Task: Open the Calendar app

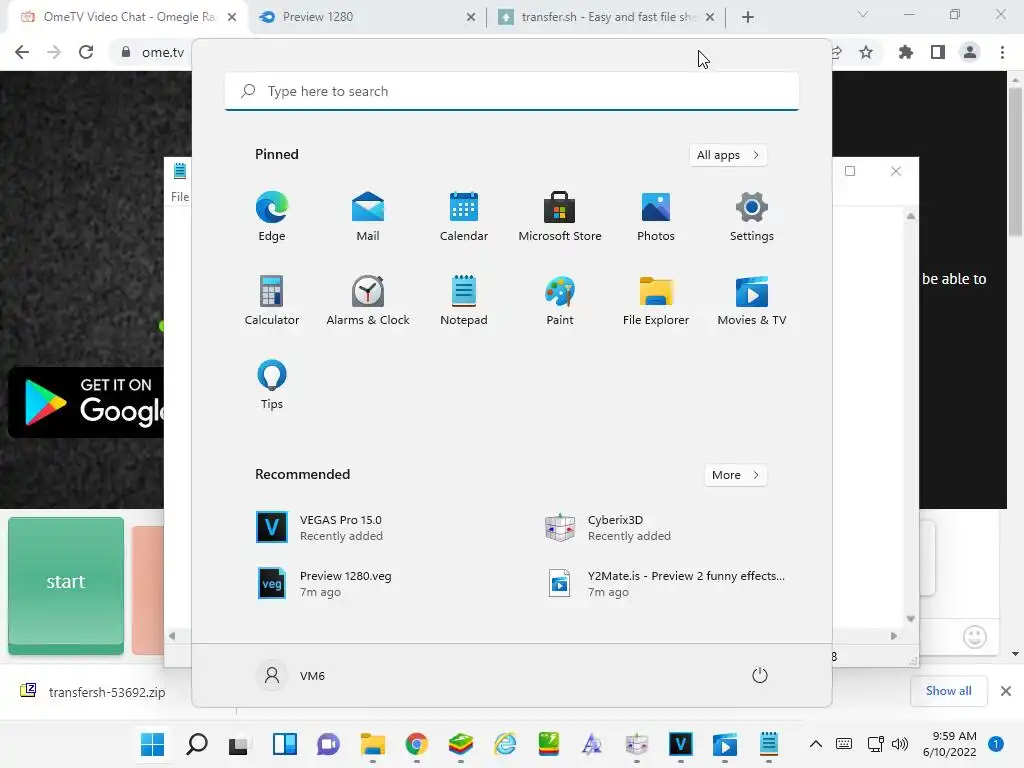Action: click(x=464, y=217)
